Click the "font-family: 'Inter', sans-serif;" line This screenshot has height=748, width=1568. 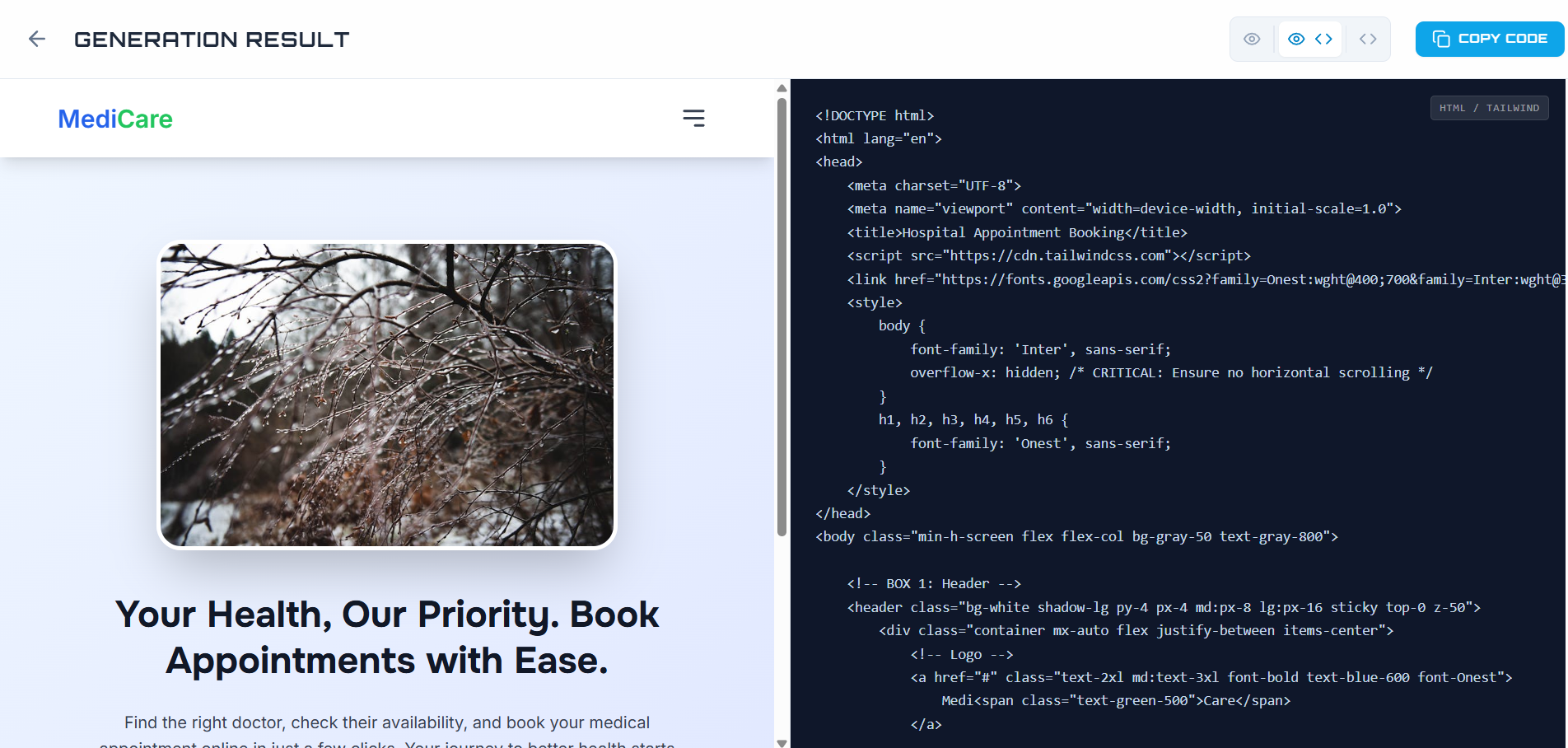1040,349
